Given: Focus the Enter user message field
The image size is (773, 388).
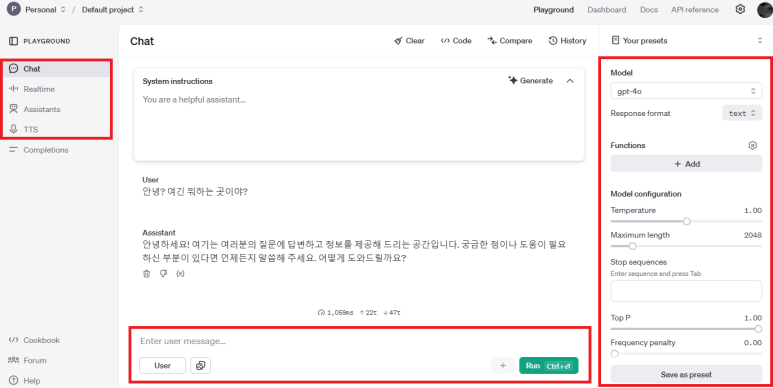Looking at the screenshot, I should coord(359,341).
